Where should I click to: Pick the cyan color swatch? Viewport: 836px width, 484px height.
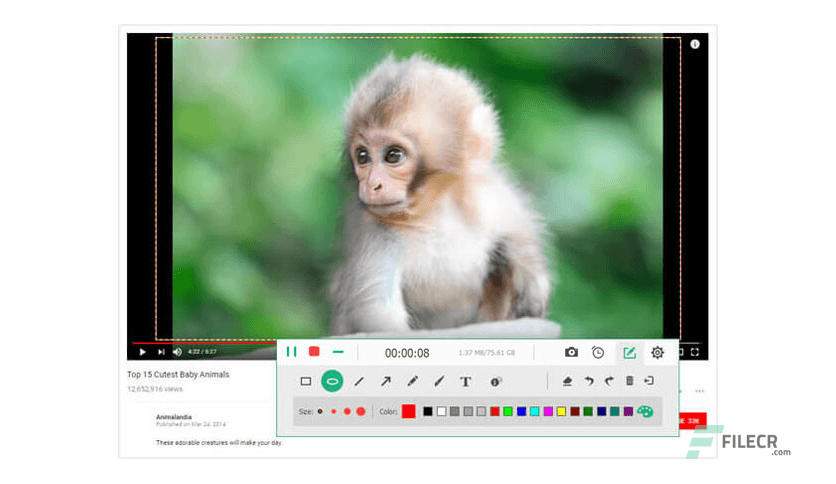tap(535, 412)
